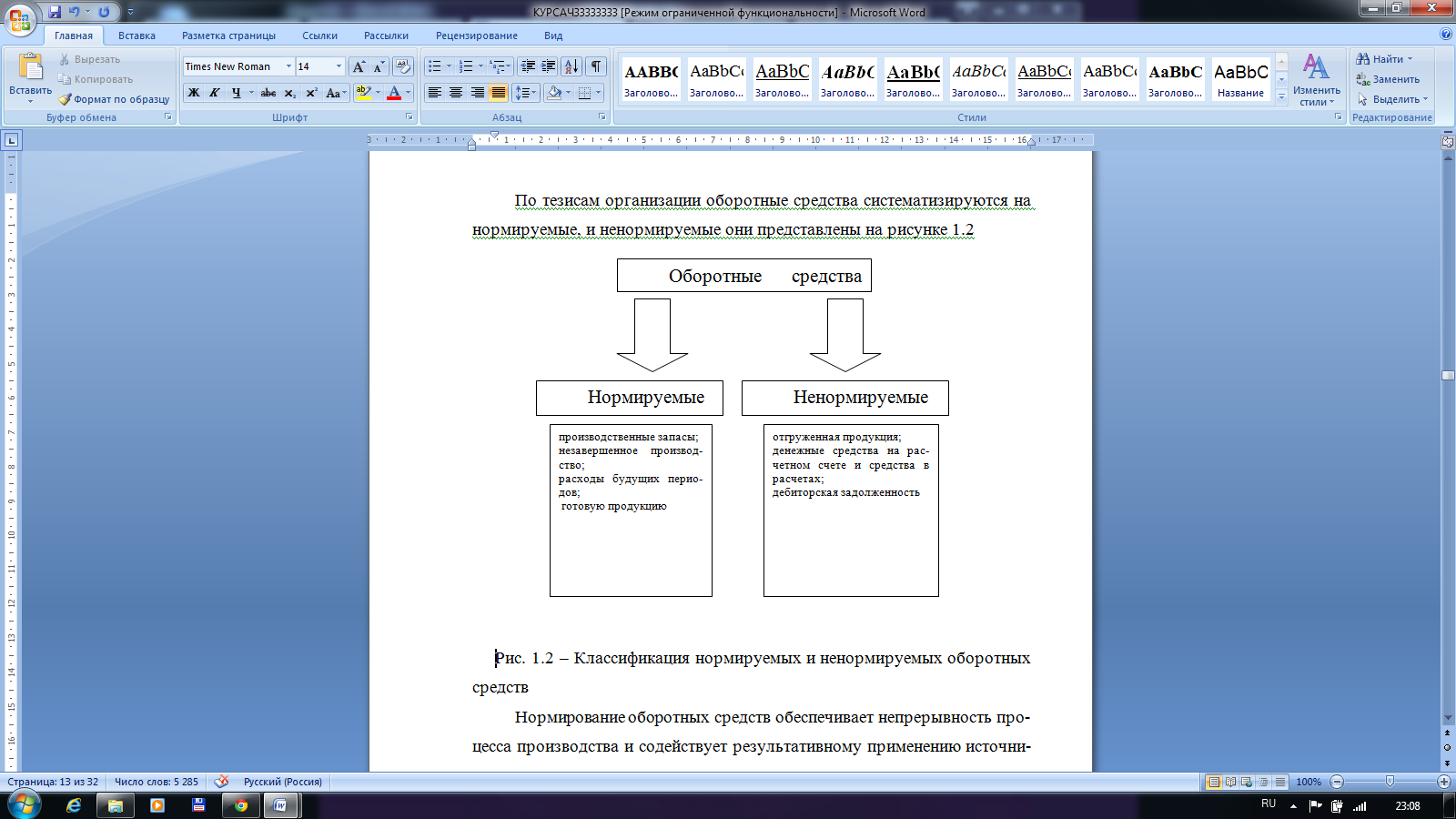Click the Страница: 13 из 32 page indicator
This screenshot has height=819, width=1456.
(x=53, y=782)
